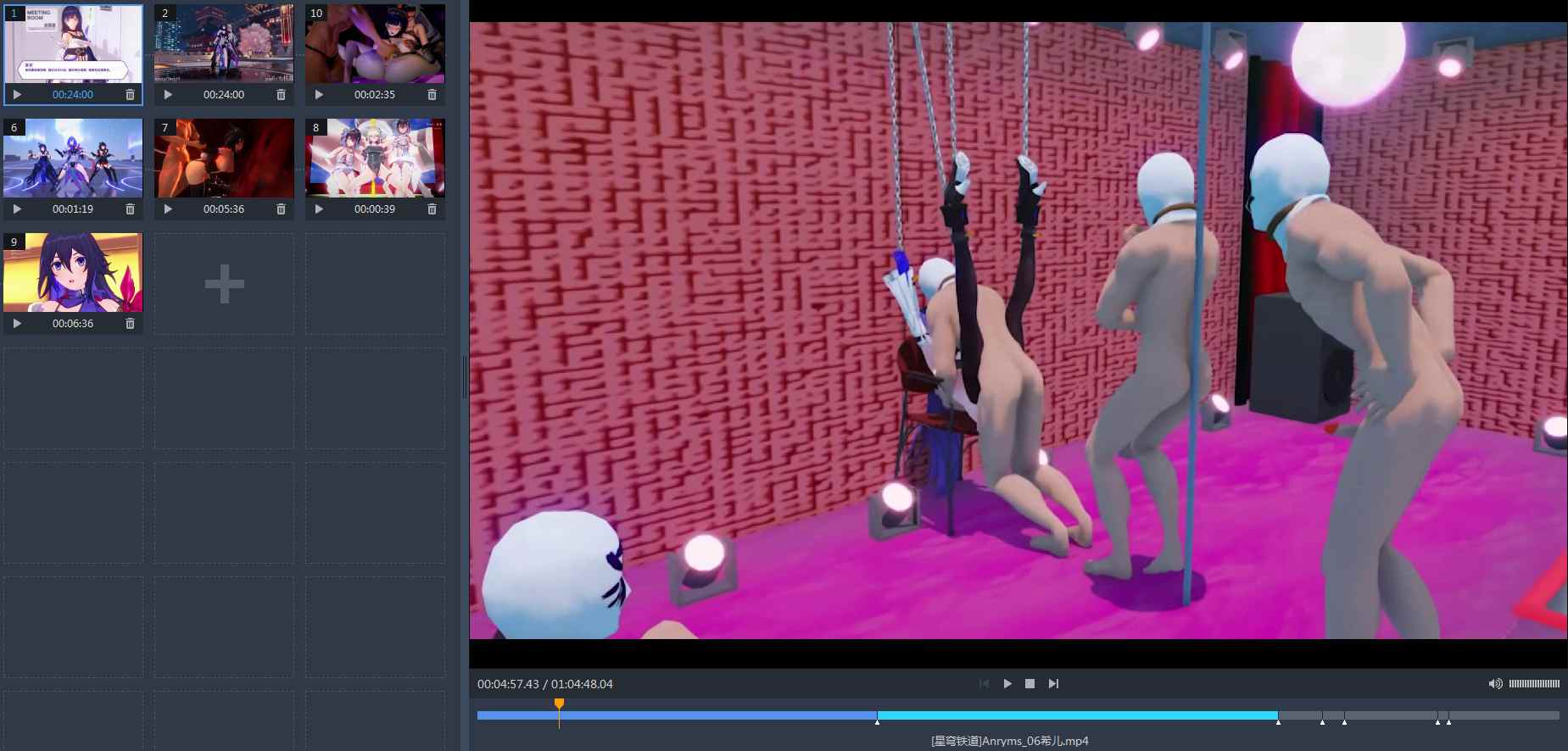Choose the thumbnail of clip 7
This screenshot has height=751, width=1568.
pos(224,159)
